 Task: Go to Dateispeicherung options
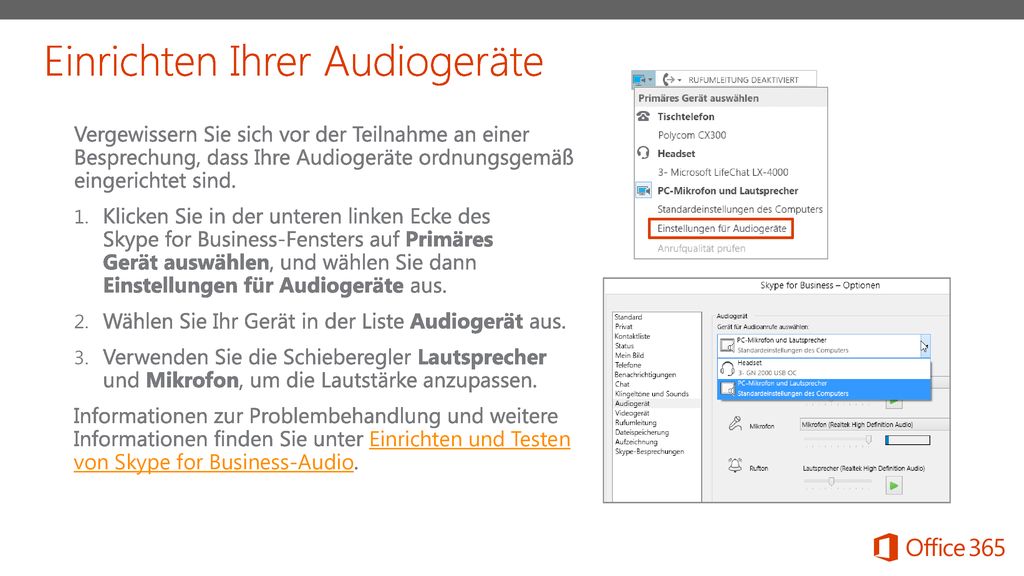641,432
